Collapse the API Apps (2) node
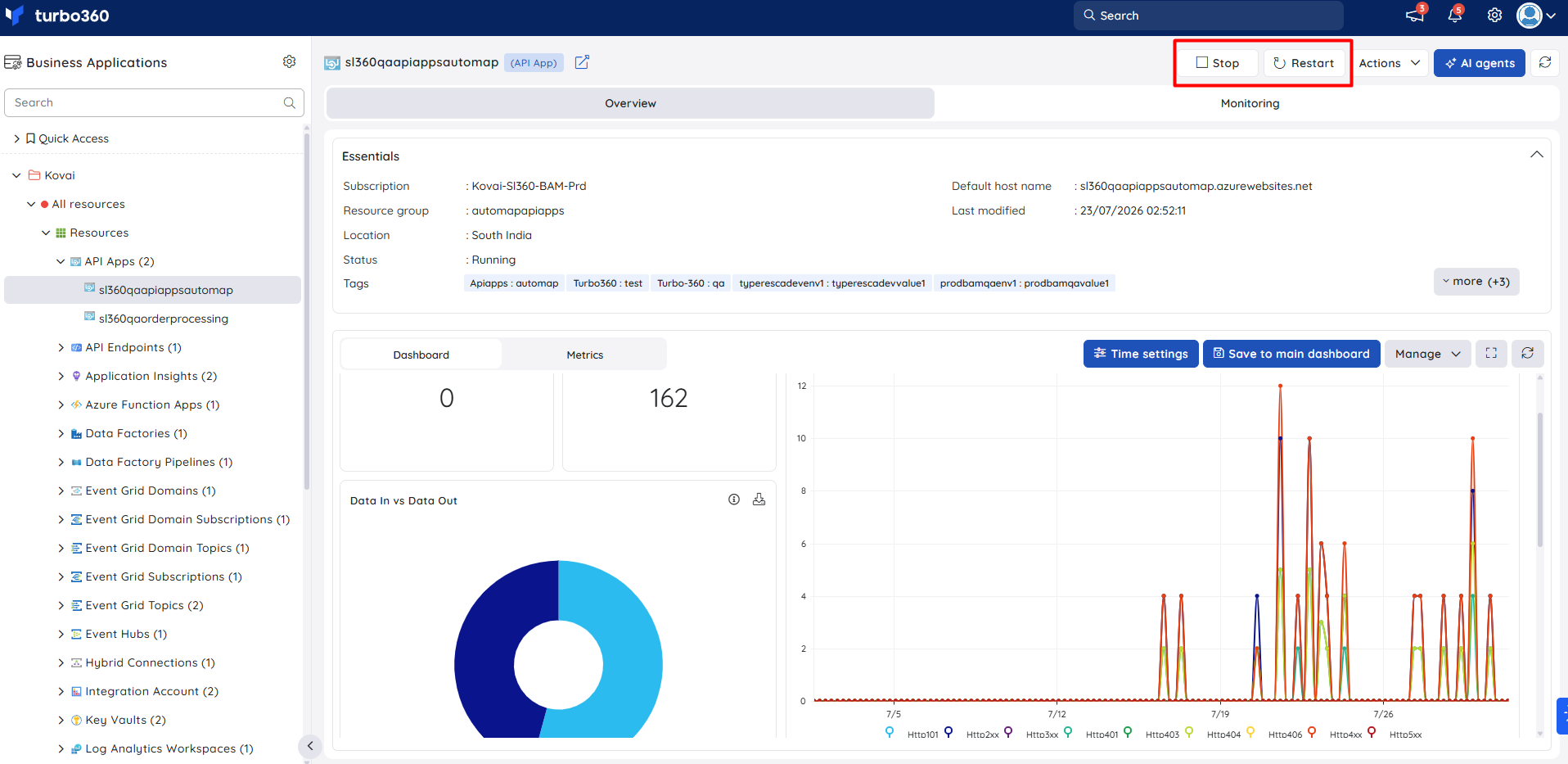Image resolution: width=1568 pixels, height=764 pixels. pos(61,261)
